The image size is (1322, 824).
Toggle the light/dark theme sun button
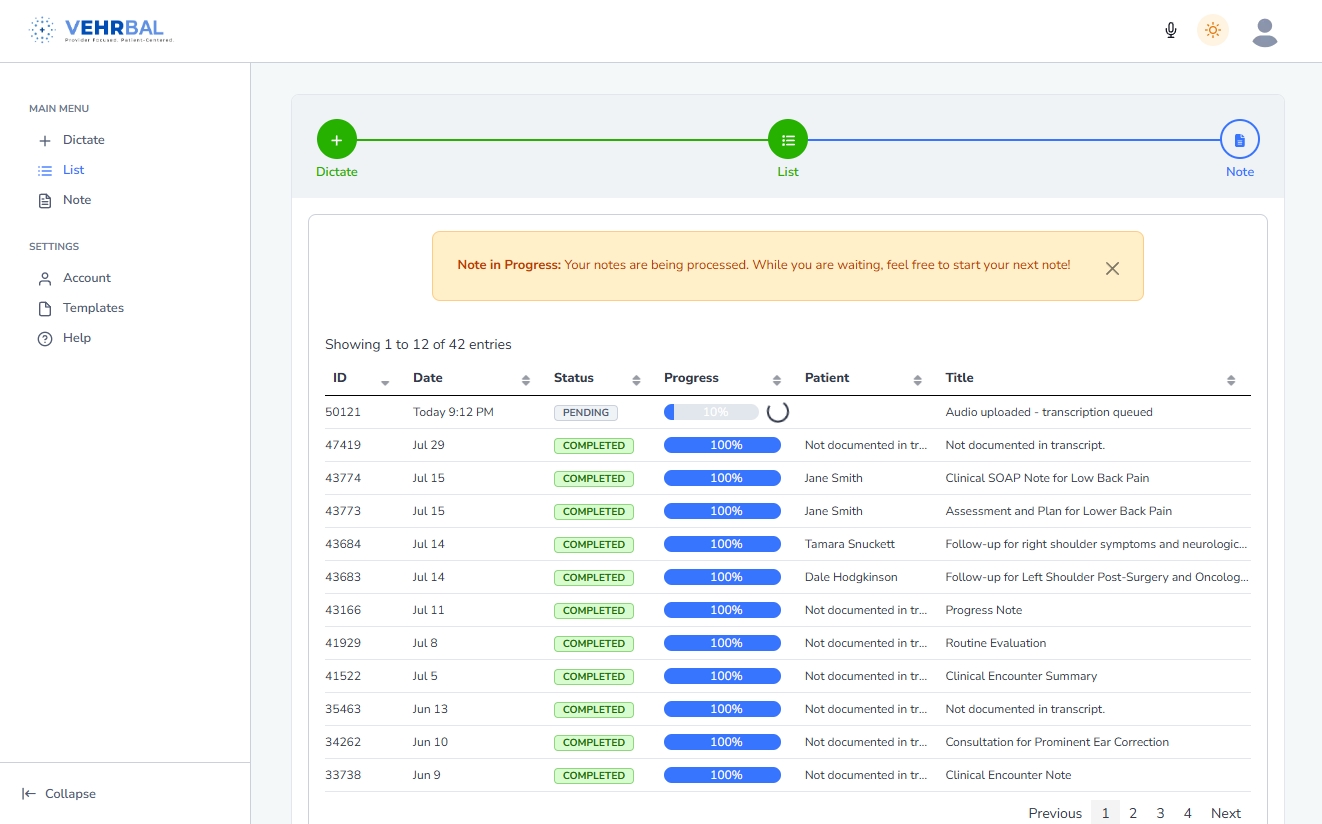tap(1213, 31)
